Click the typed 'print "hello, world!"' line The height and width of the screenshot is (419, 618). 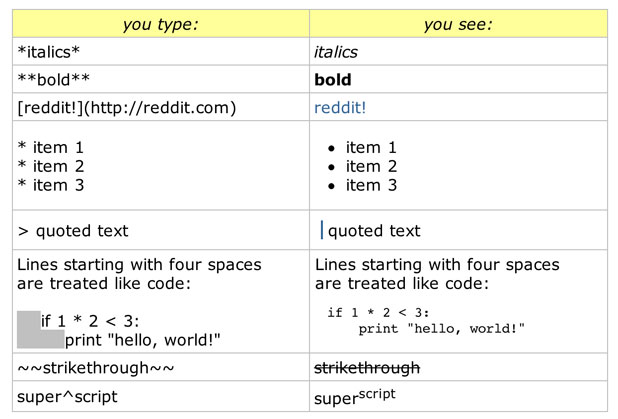click(x=142, y=340)
